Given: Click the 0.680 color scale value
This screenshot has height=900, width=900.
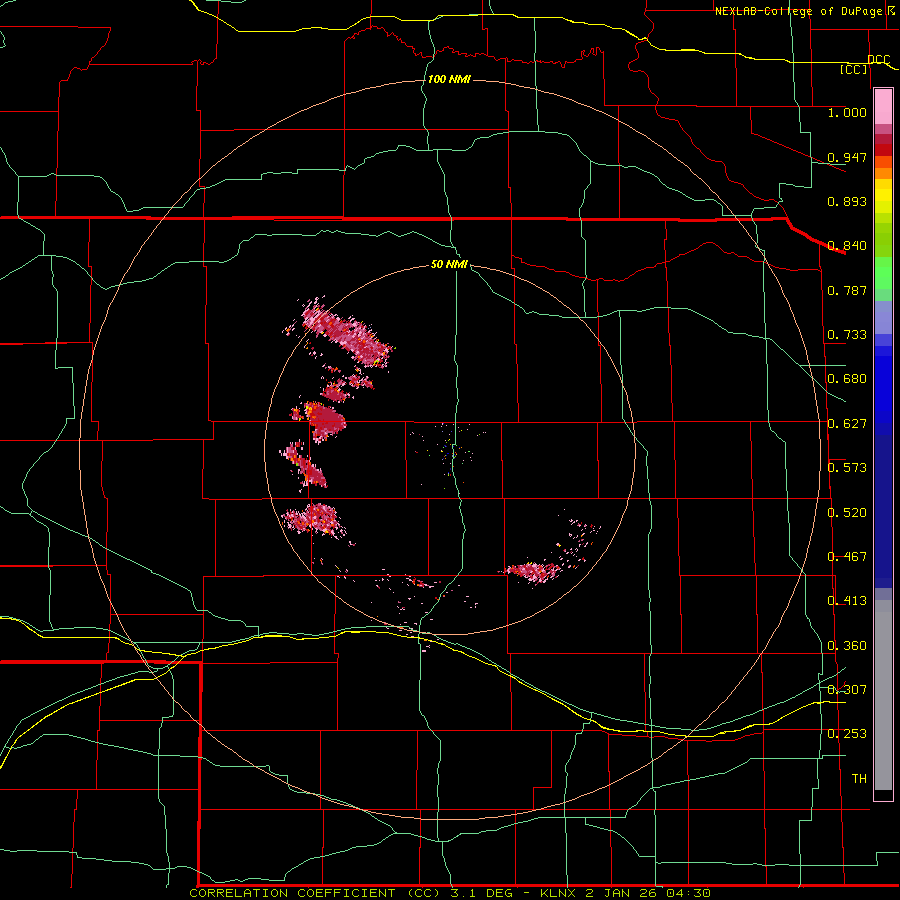Looking at the screenshot, I should [847, 379].
